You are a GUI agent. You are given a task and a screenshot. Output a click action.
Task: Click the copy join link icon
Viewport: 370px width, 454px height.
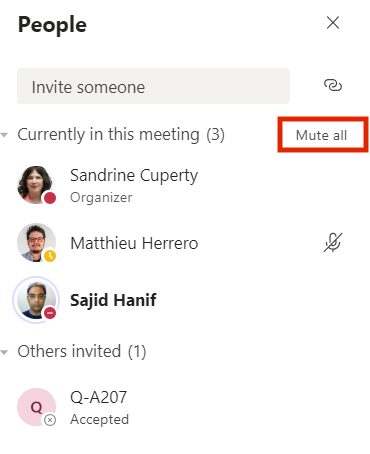coord(333,86)
